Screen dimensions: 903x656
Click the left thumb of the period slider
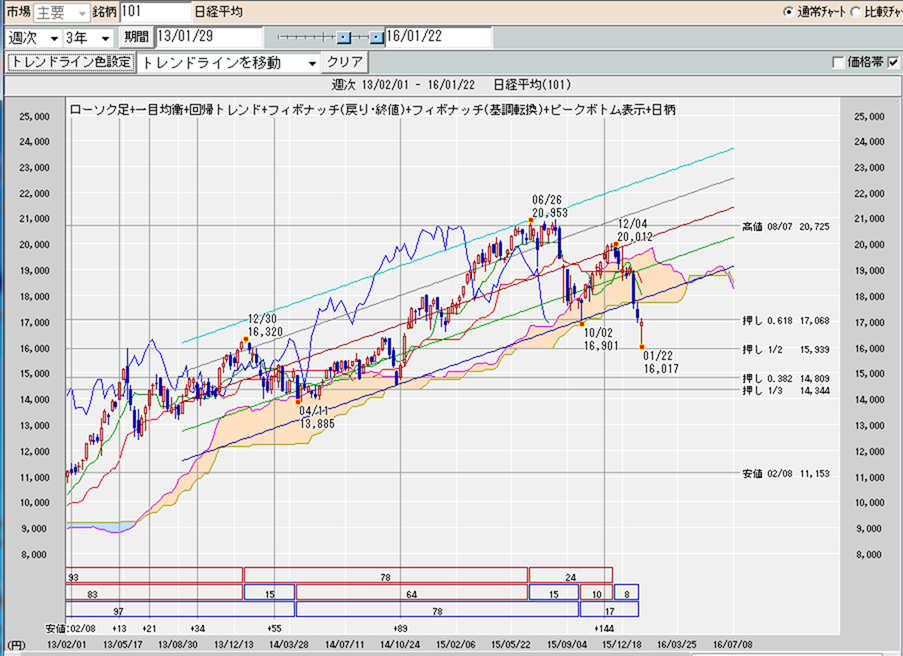pos(344,37)
